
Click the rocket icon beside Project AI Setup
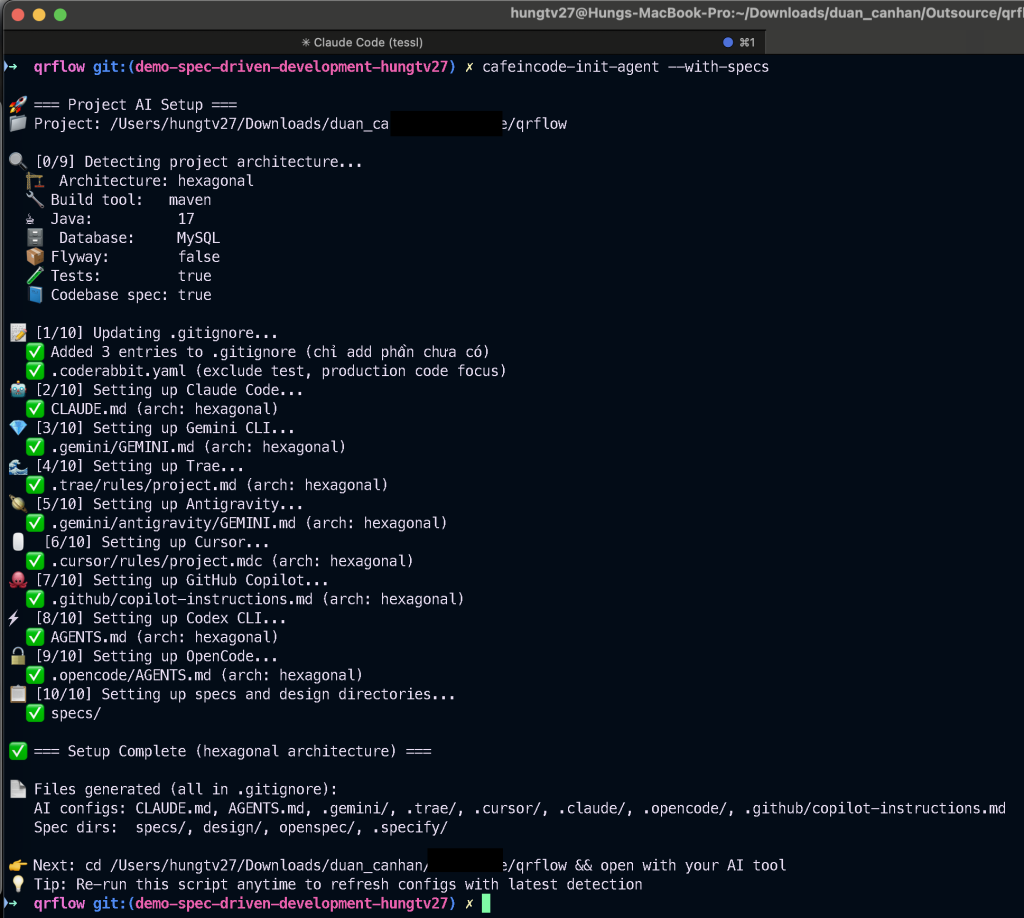coord(17,105)
